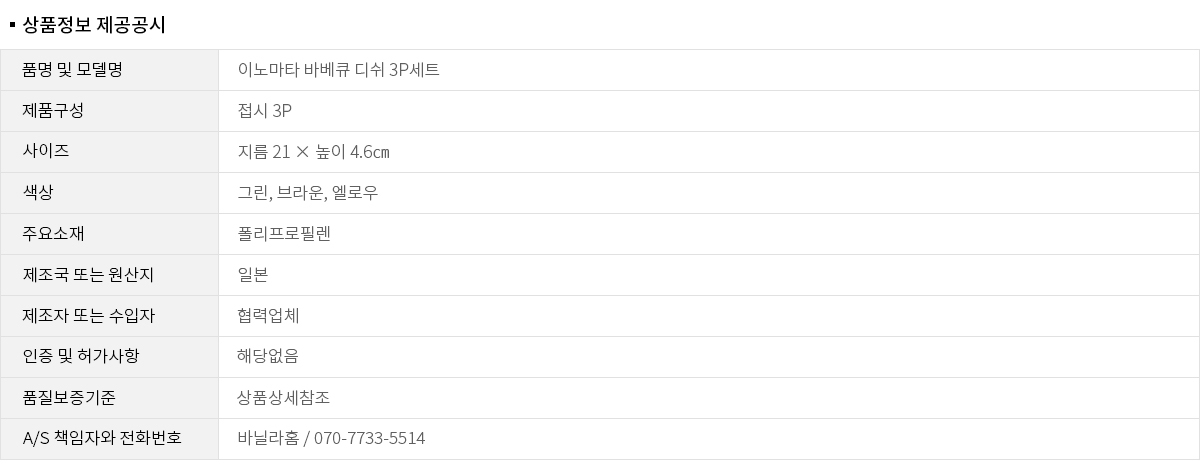Click the 일본 origin value
Image resolution: width=1200 pixels, height=475 pixels.
(x=253, y=275)
